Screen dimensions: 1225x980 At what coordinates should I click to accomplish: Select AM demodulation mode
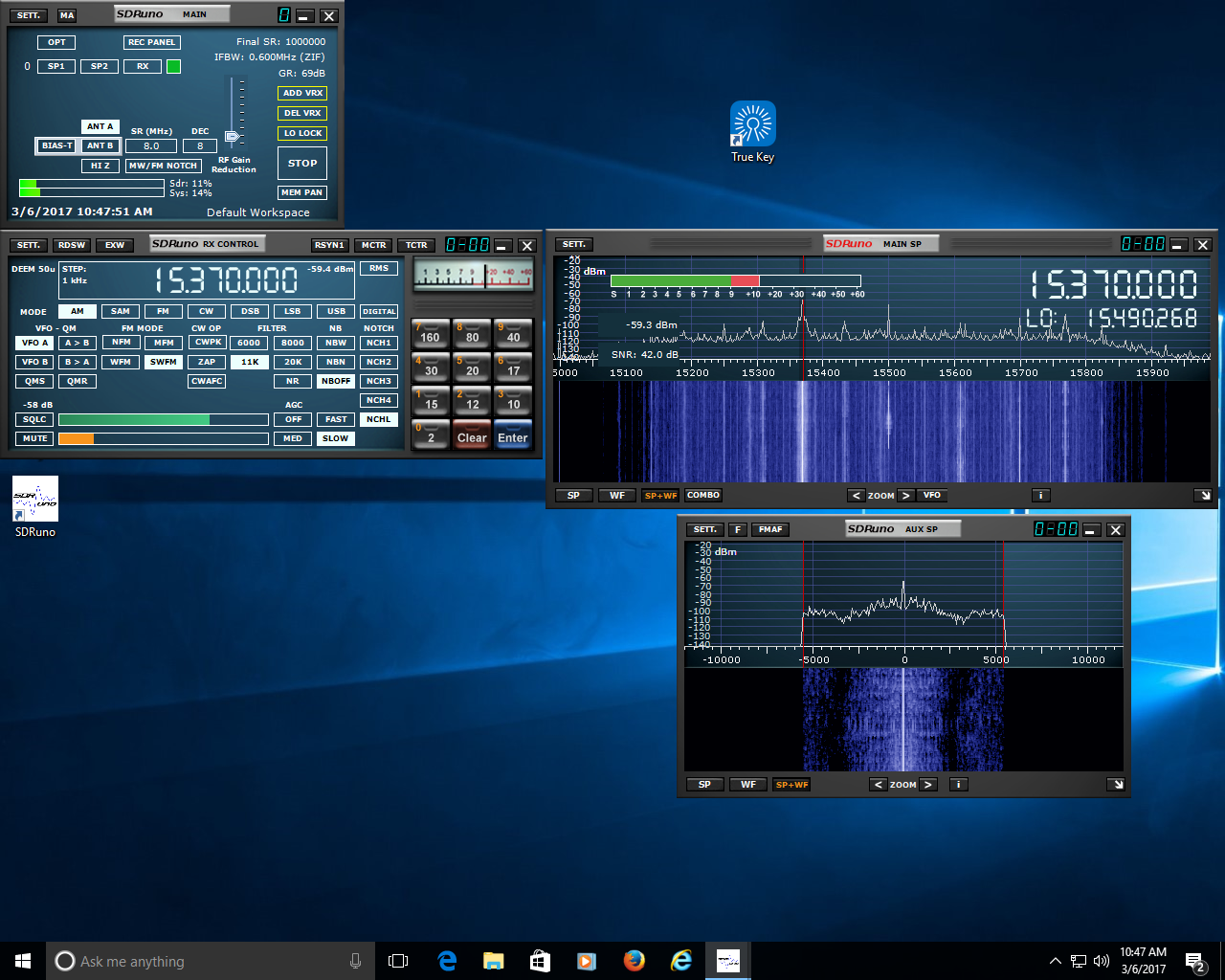tap(78, 311)
